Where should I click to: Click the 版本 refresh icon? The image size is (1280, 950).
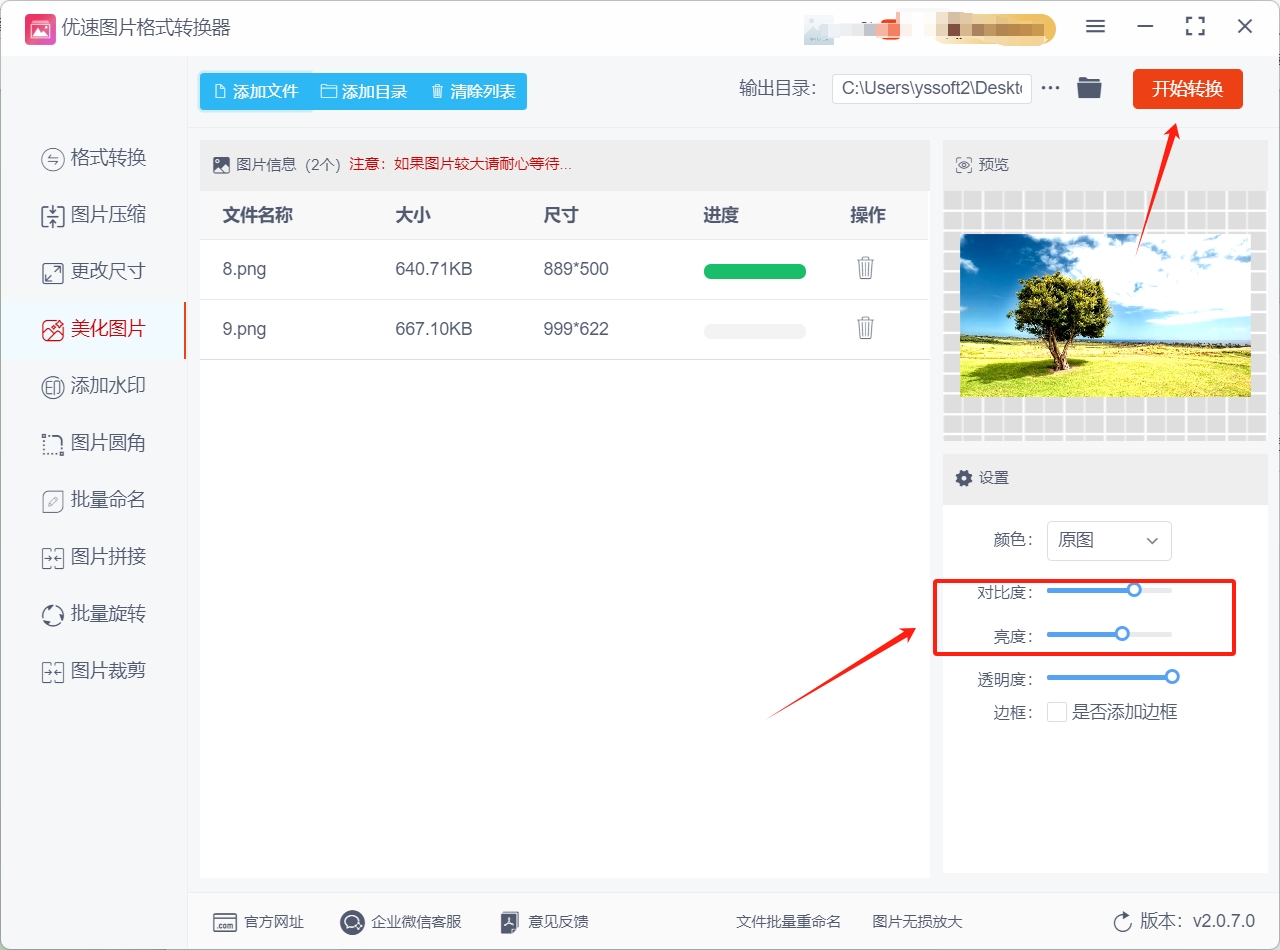click(1122, 921)
